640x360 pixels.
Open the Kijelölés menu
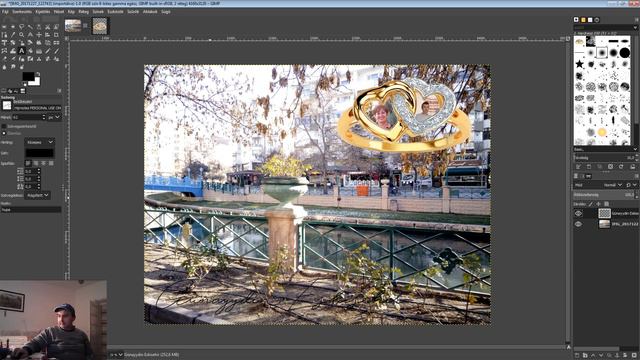point(42,12)
